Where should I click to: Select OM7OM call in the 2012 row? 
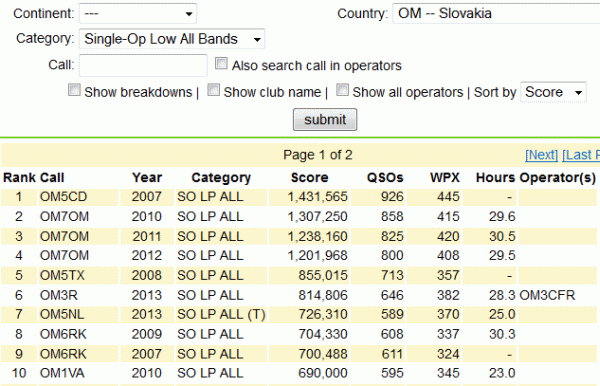[x=64, y=256]
